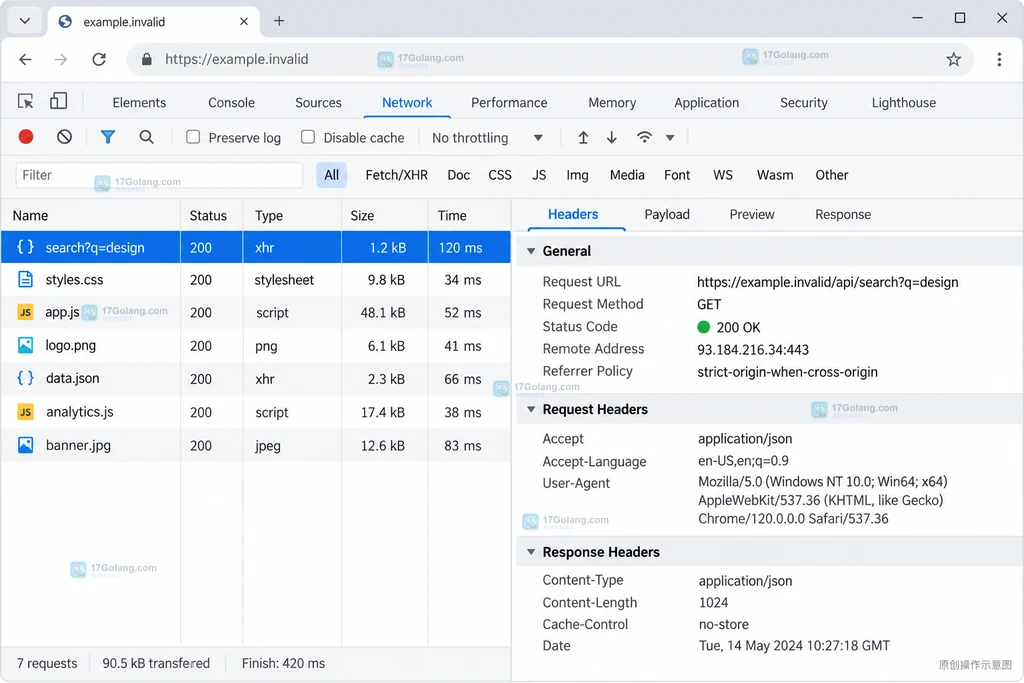Open the import HAR upload arrow icon
Viewport: 1024px width, 683px height.
pyautogui.click(x=583, y=137)
